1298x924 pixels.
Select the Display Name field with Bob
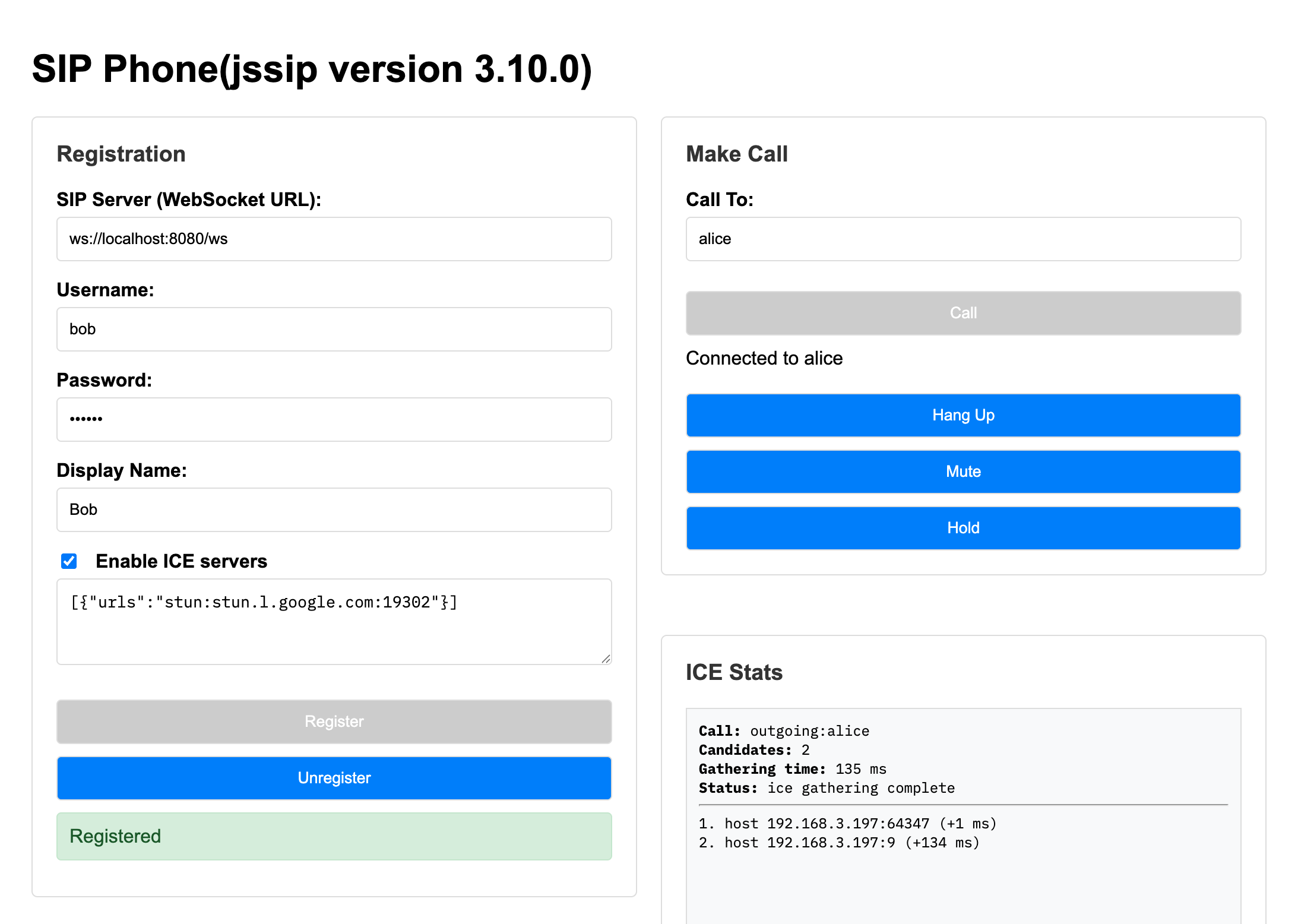coord(334,510)
